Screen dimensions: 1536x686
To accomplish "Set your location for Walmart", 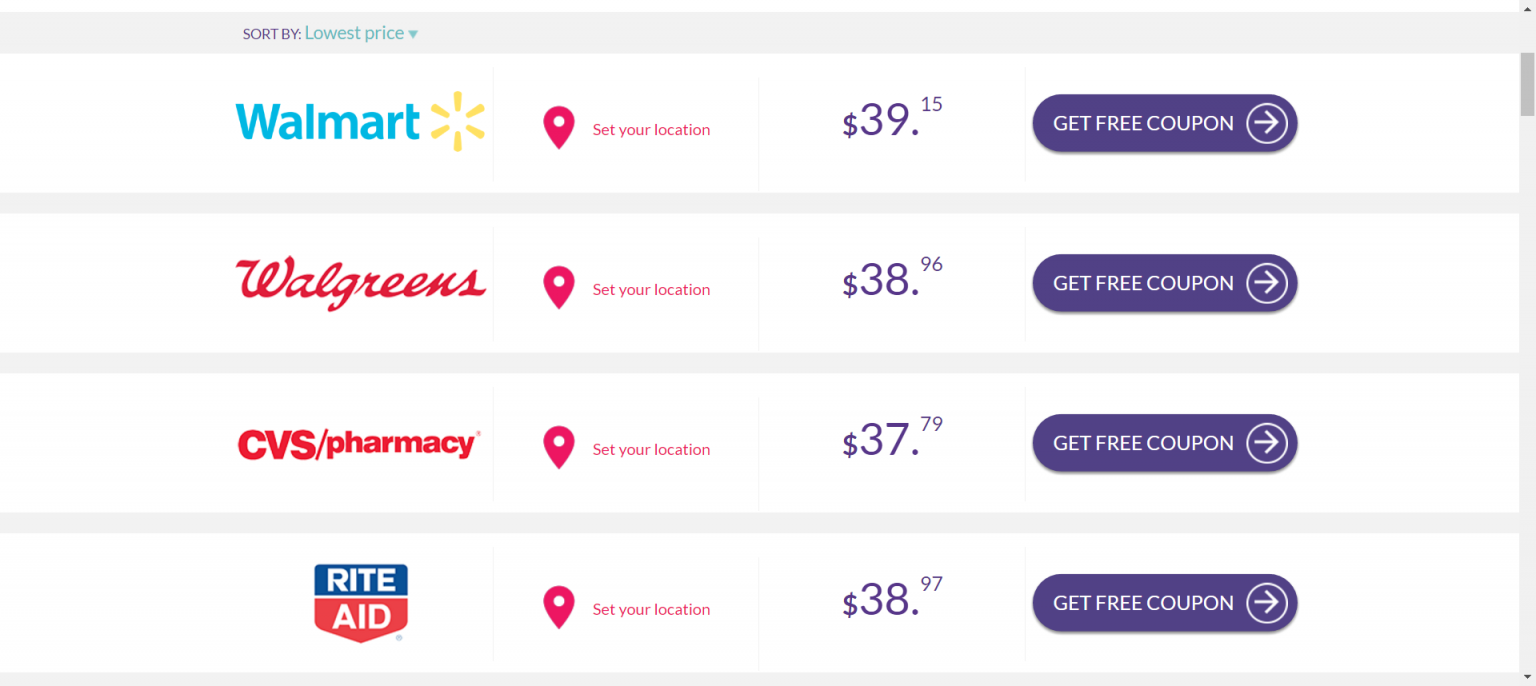I will (x=651, y=130).
